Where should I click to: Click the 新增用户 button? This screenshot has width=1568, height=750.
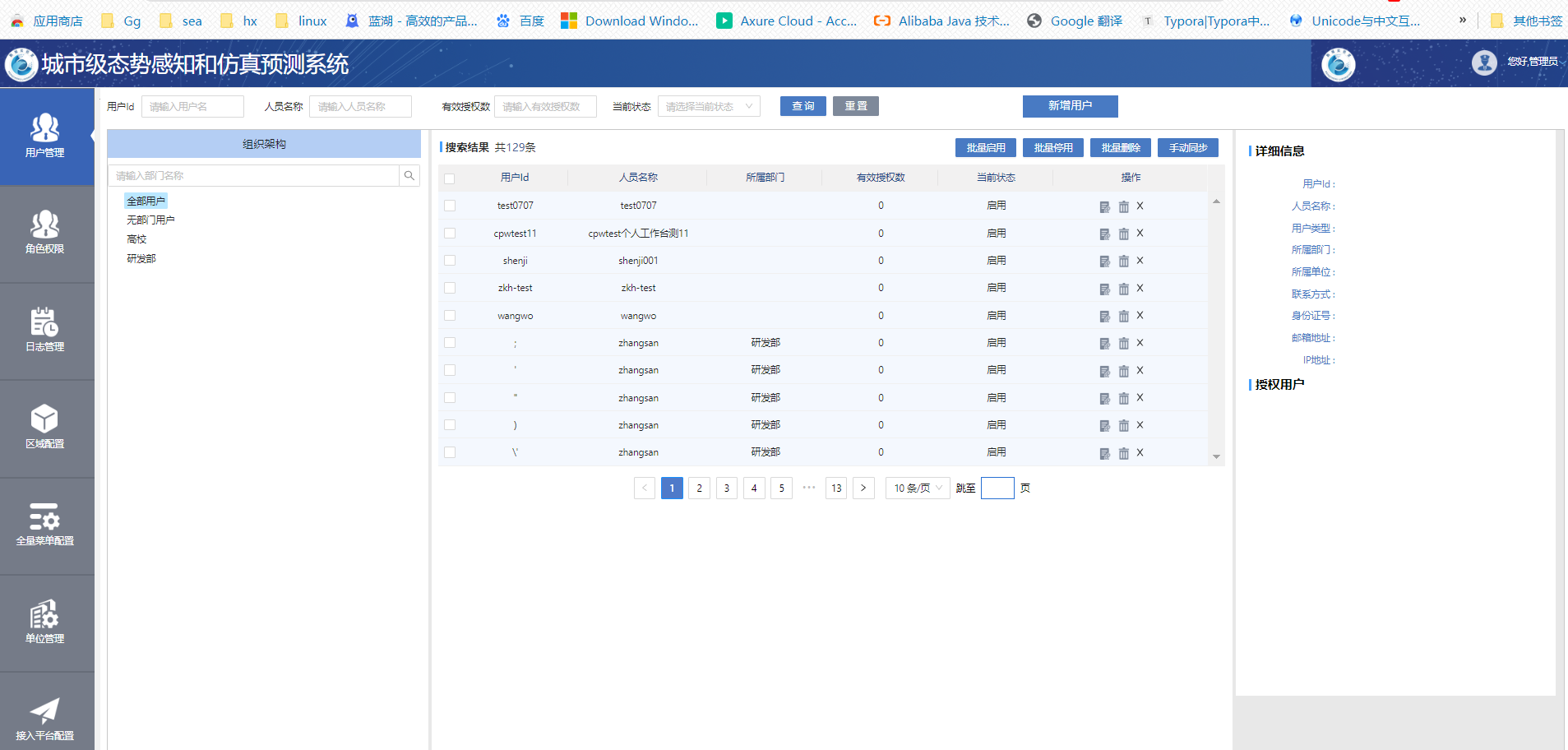(1071, 106)
